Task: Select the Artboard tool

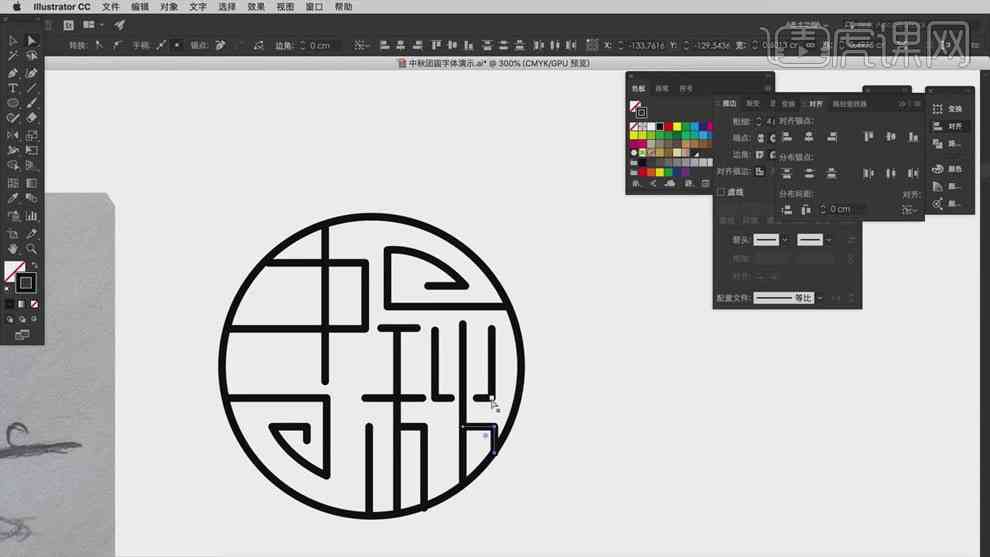Action: tap(13, 234)
